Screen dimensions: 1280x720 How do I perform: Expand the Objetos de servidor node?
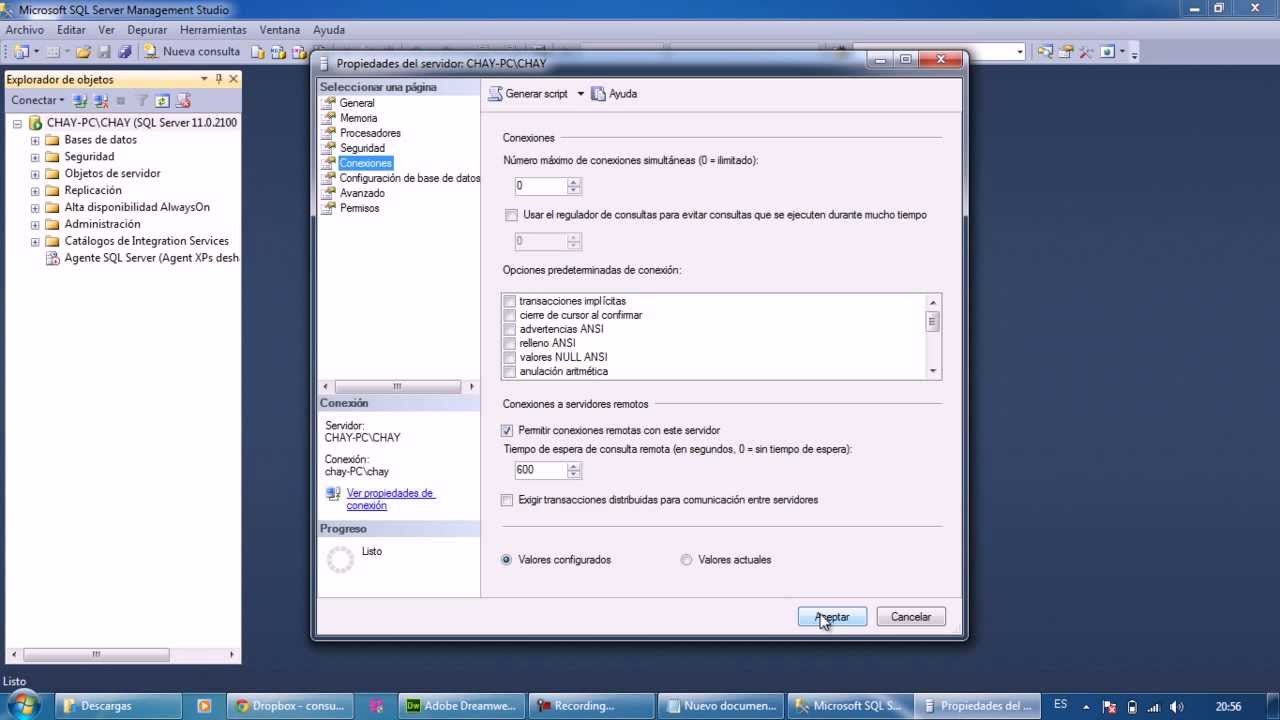point(35,174)
